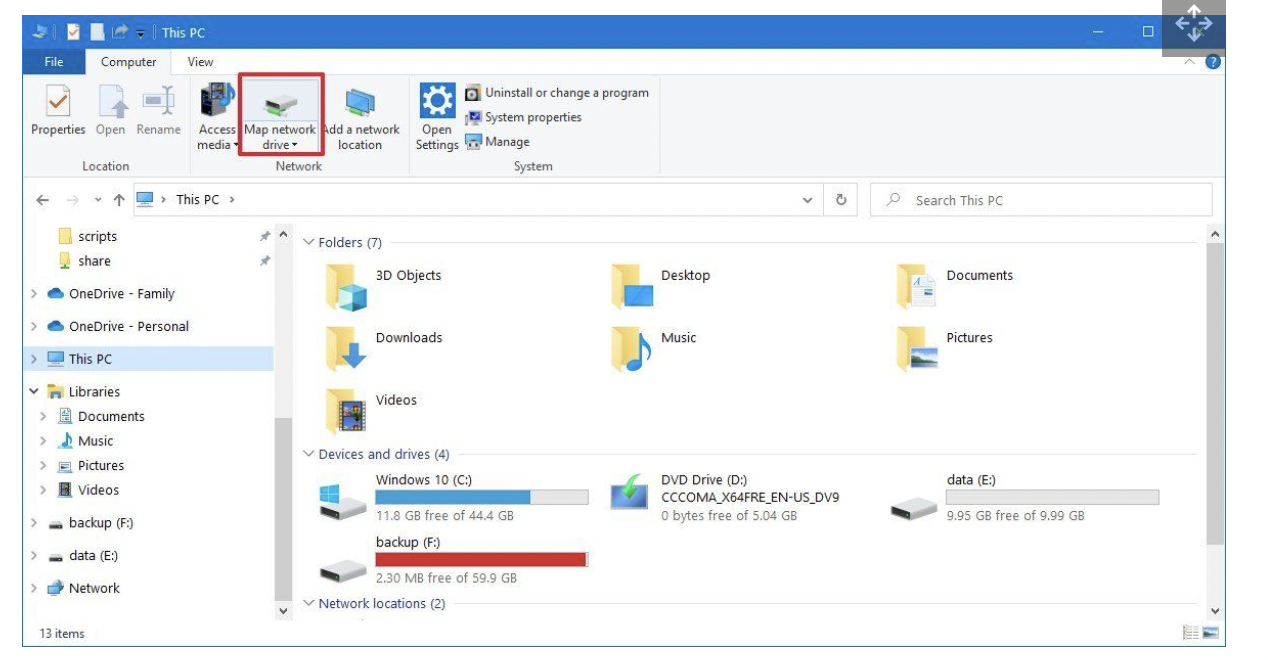This screenshot has width=1268, height=660.
Task: Expand backup (F:) in the sidebar
Action: [34, 523]
